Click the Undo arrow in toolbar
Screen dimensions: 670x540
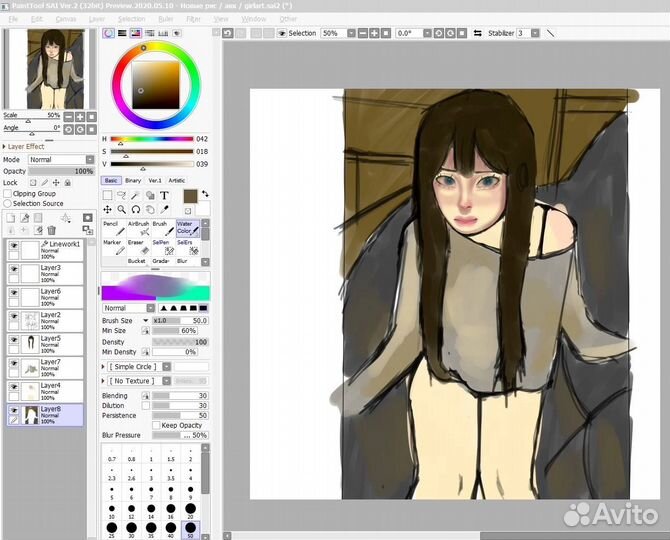[228, 33]
